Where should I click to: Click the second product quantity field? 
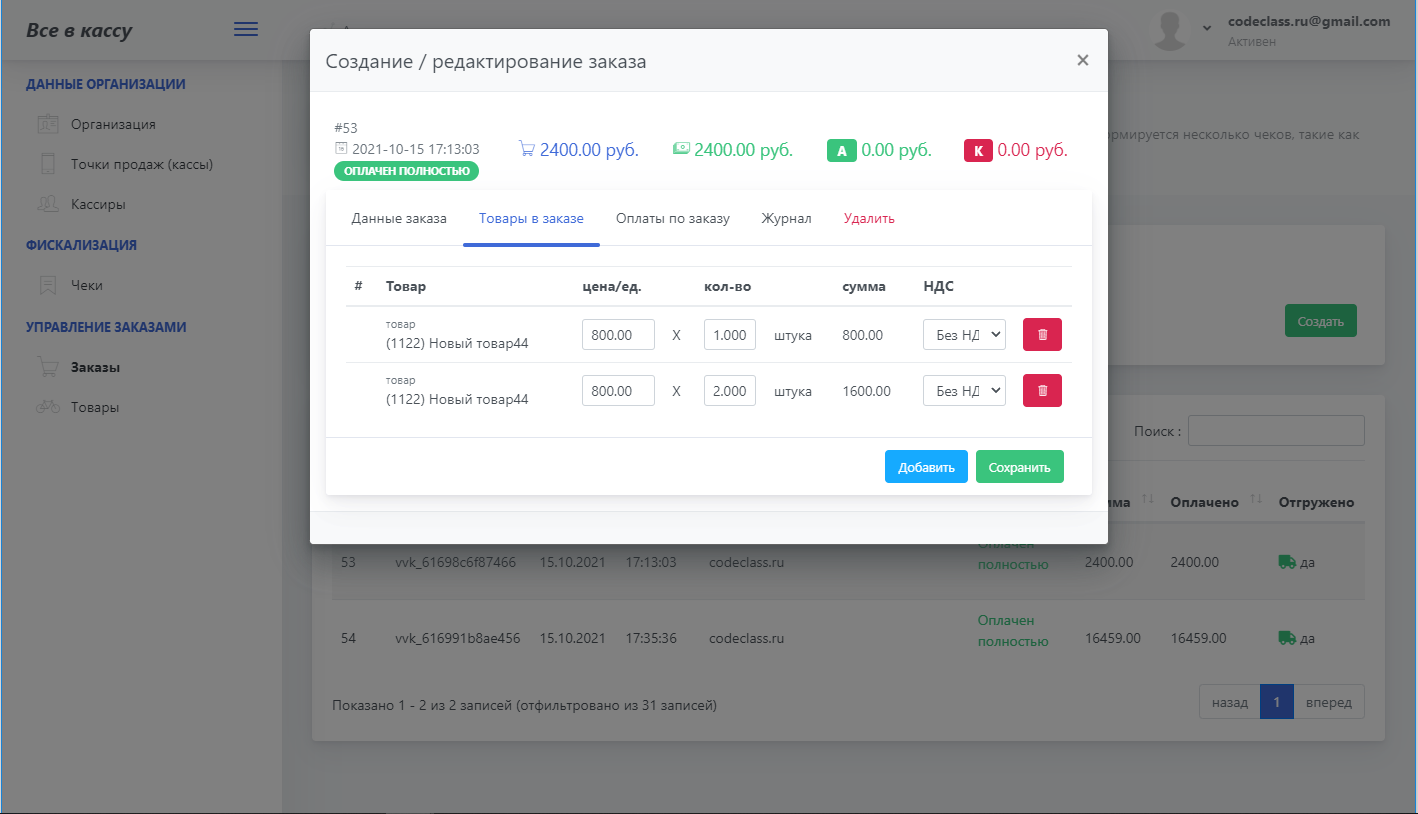coord(729,391)
